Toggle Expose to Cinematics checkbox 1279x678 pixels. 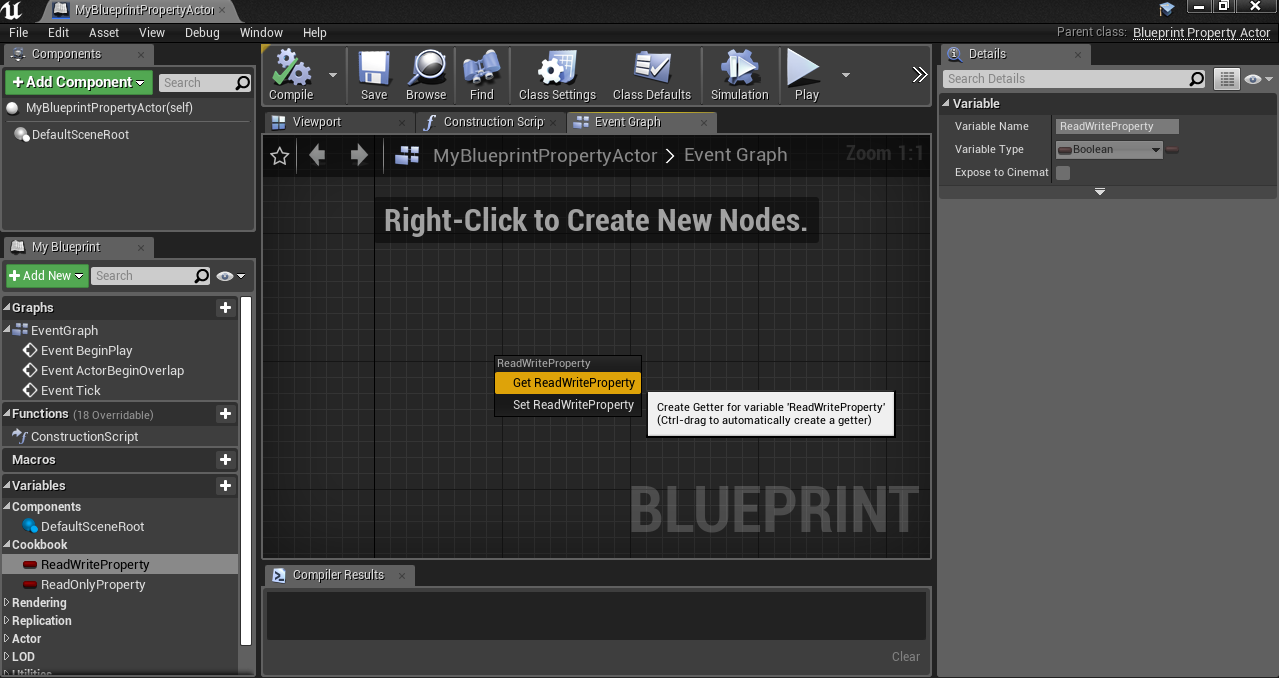click(x=1063, y=173)
